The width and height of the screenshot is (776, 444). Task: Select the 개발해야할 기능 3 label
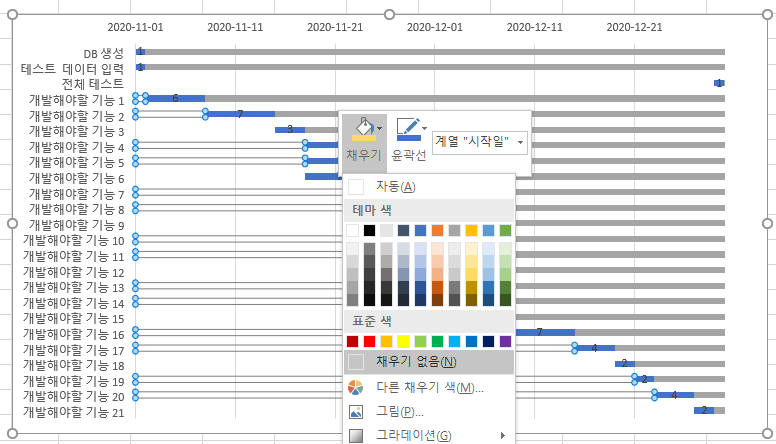pyautogui.click(x=76, y=131)
